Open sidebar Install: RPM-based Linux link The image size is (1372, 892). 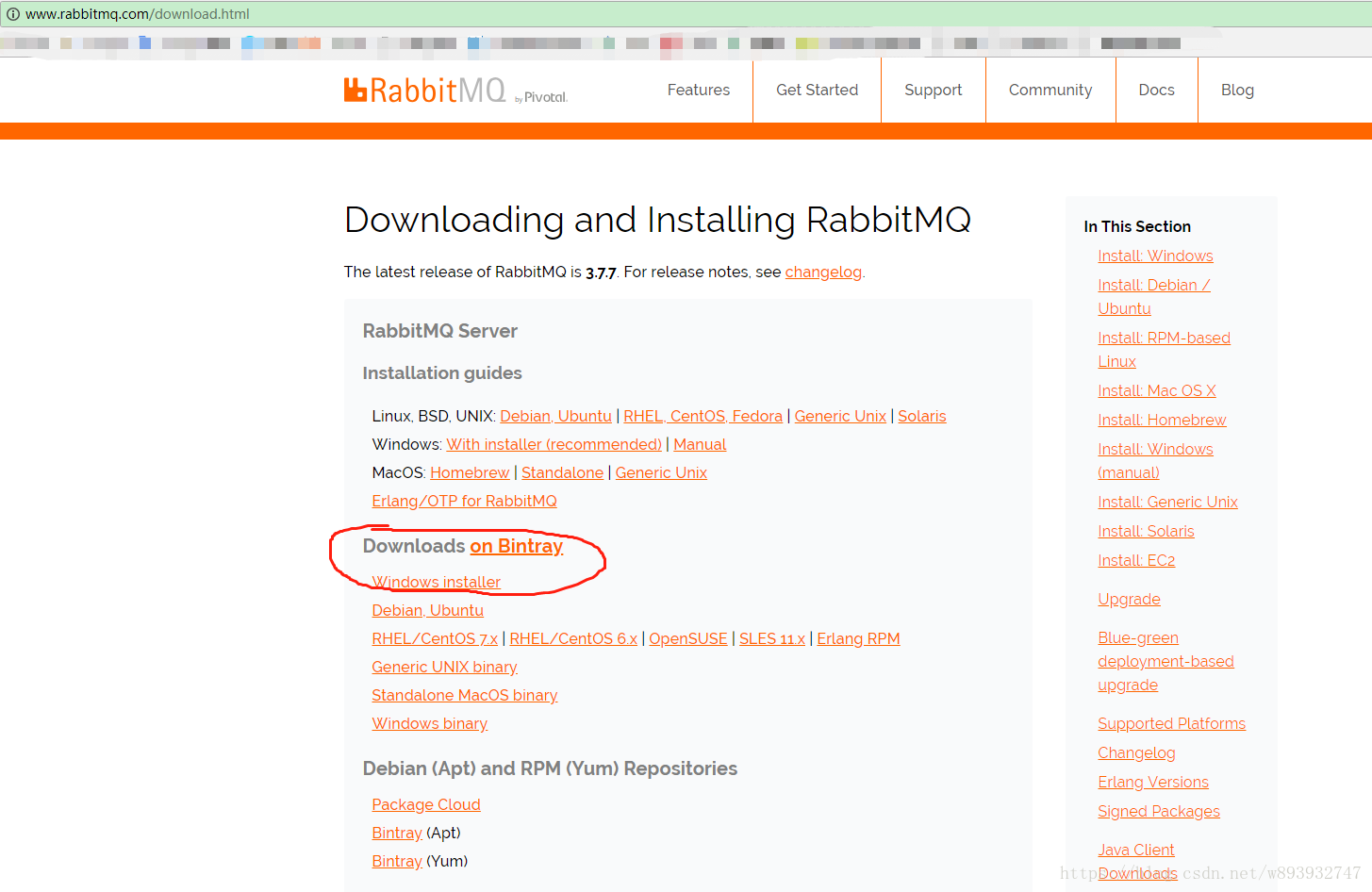click(x=1164, y=349)
